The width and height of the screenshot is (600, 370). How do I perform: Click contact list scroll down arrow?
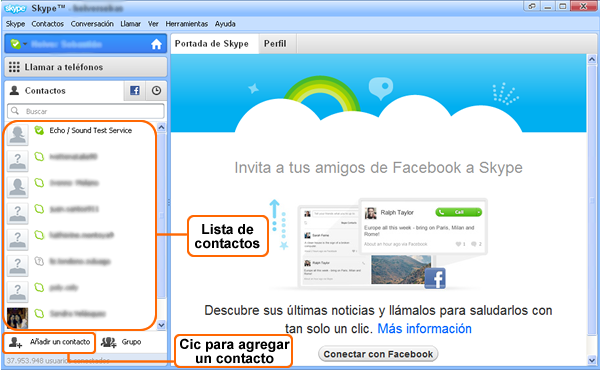[161, 325]
